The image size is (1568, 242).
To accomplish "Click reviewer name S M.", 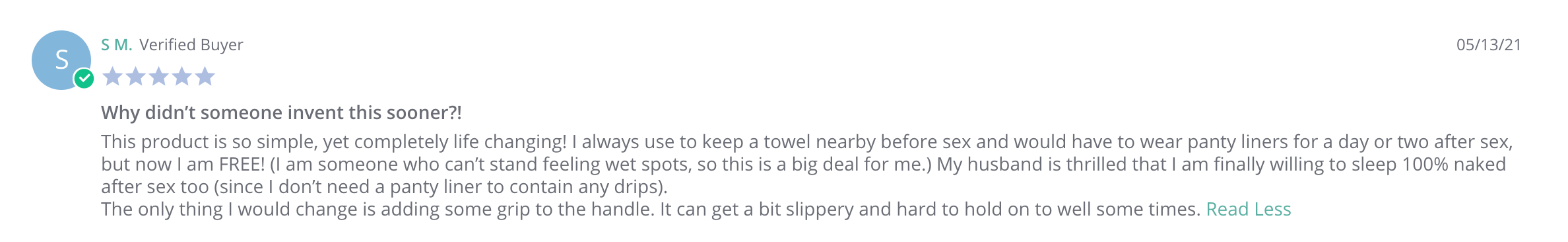I will [x=117, y=45].
